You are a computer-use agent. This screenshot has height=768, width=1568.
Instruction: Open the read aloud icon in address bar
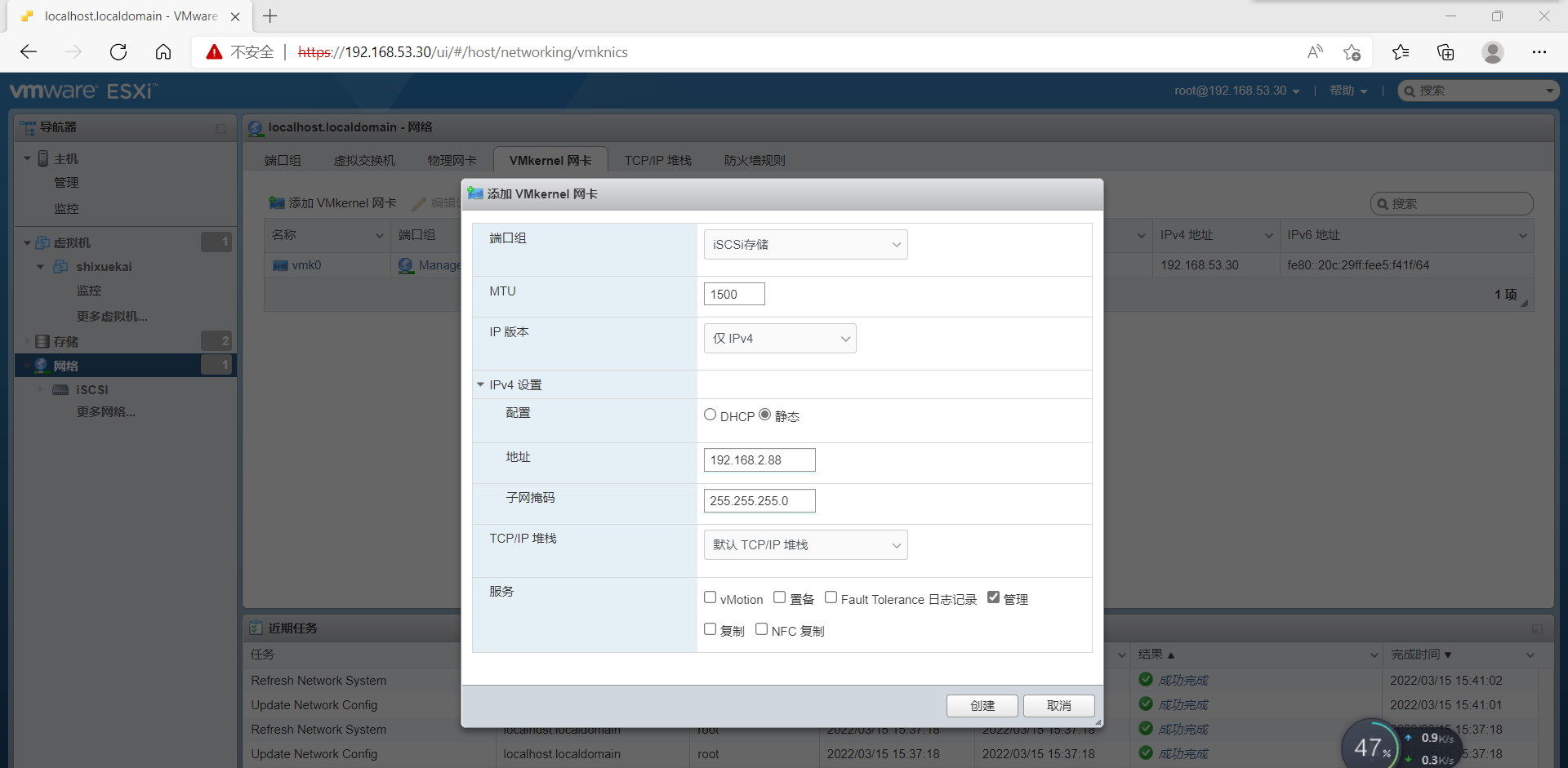1315,52
